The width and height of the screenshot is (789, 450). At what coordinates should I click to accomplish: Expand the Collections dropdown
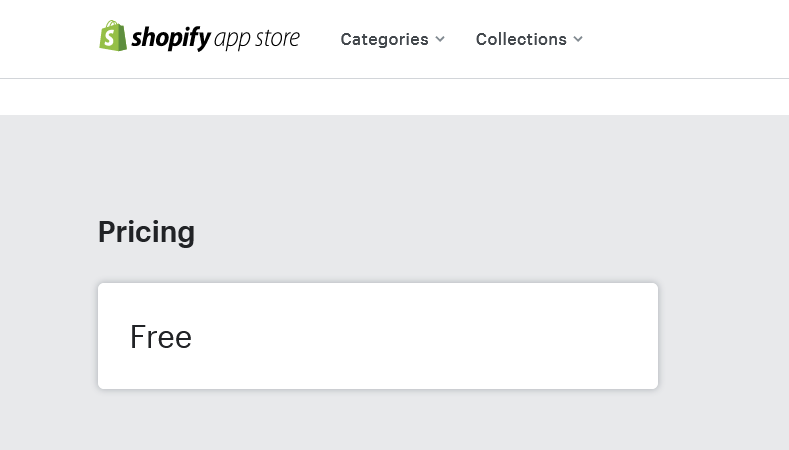tap(529, 39)
